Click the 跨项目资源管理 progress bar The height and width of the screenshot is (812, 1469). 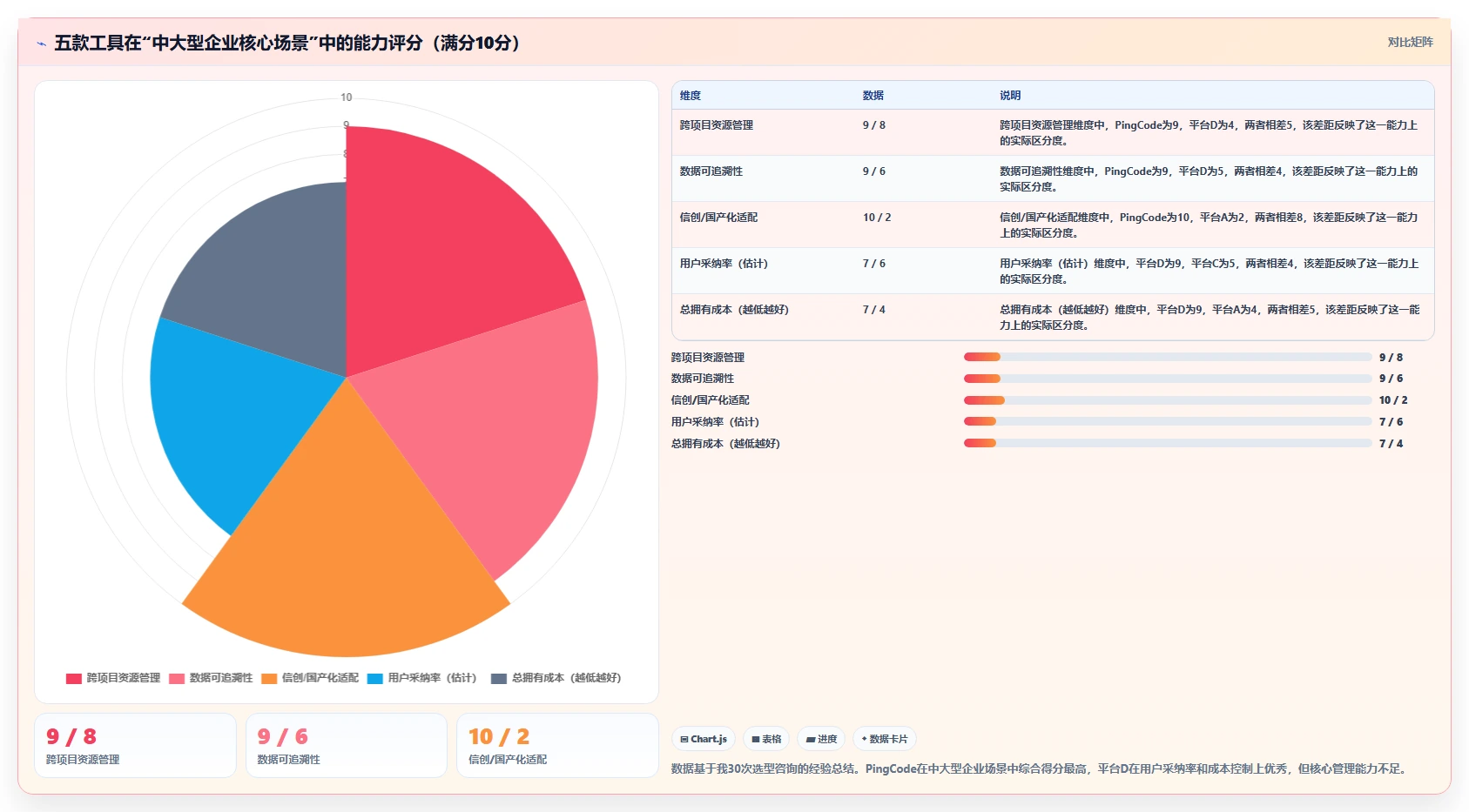tap(1168, 357)
